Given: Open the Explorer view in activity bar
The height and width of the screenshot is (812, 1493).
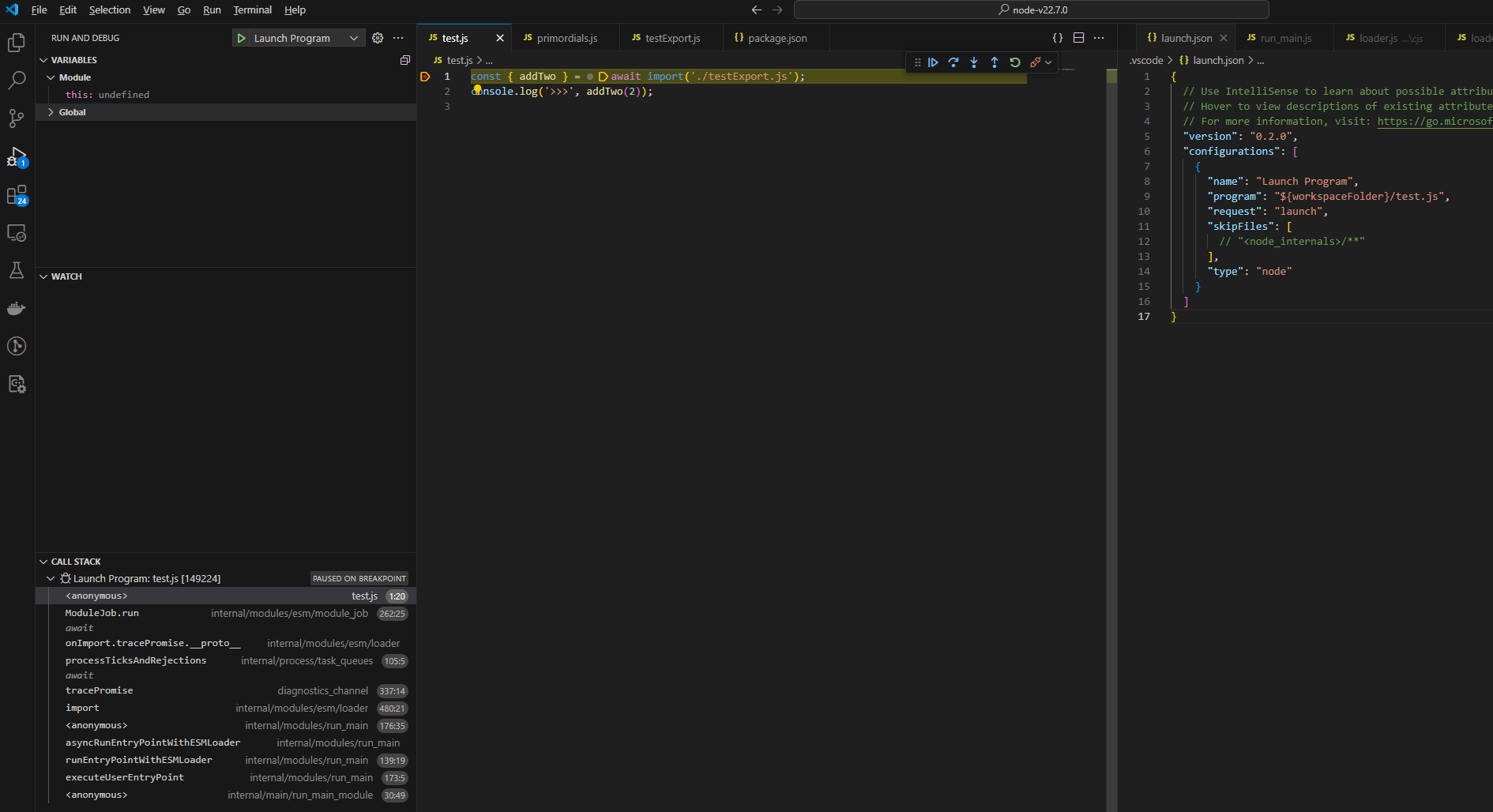Looking at the screenshot, I should pyautogui.click(x=17, y=43).
